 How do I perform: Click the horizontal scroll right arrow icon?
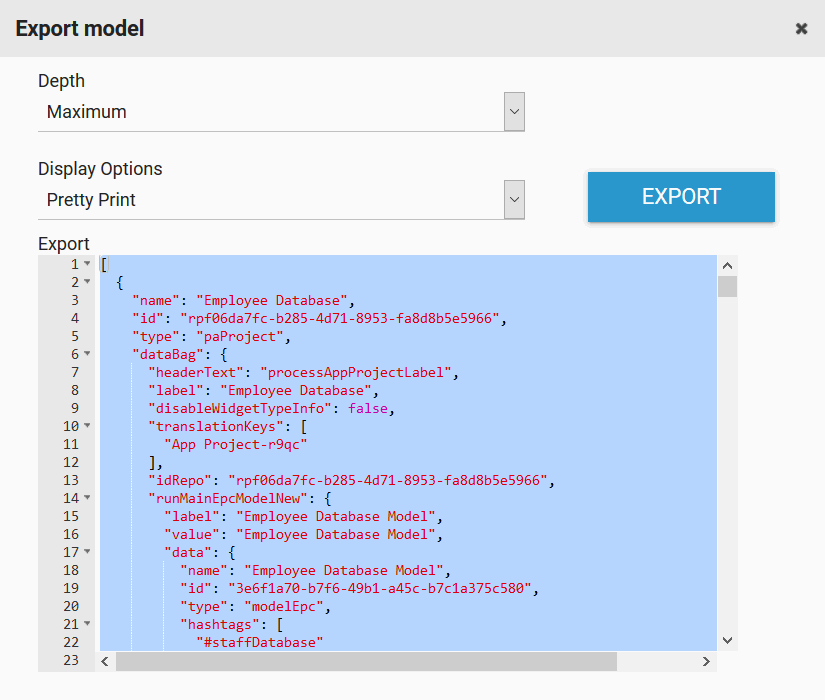[705, 661]
